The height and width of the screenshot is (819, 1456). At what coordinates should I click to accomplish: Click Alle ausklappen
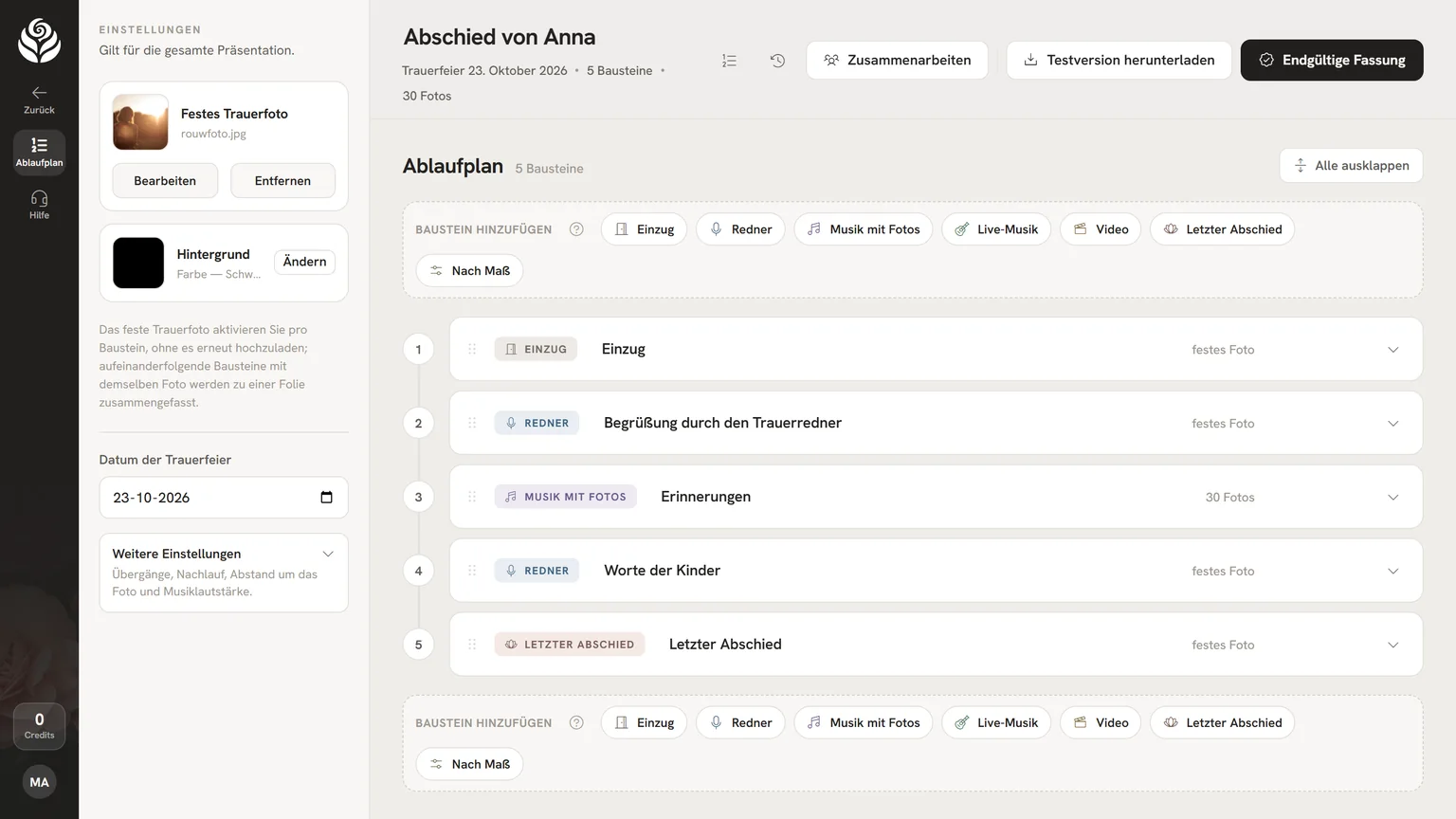pyautogui.click(x=1351, y=165)
